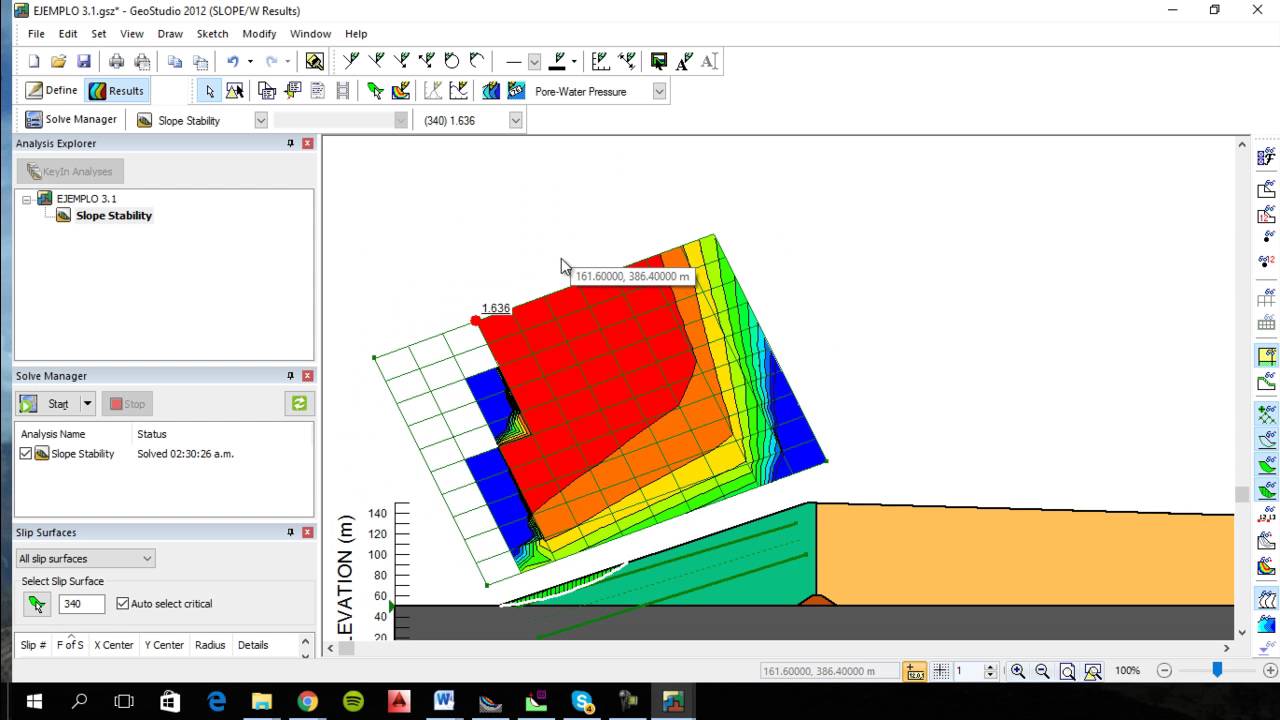This screenshot has height=720, width=1280.
Task: Uncheck the Slope Stability analysis checkbox
Action: (26, 454)
